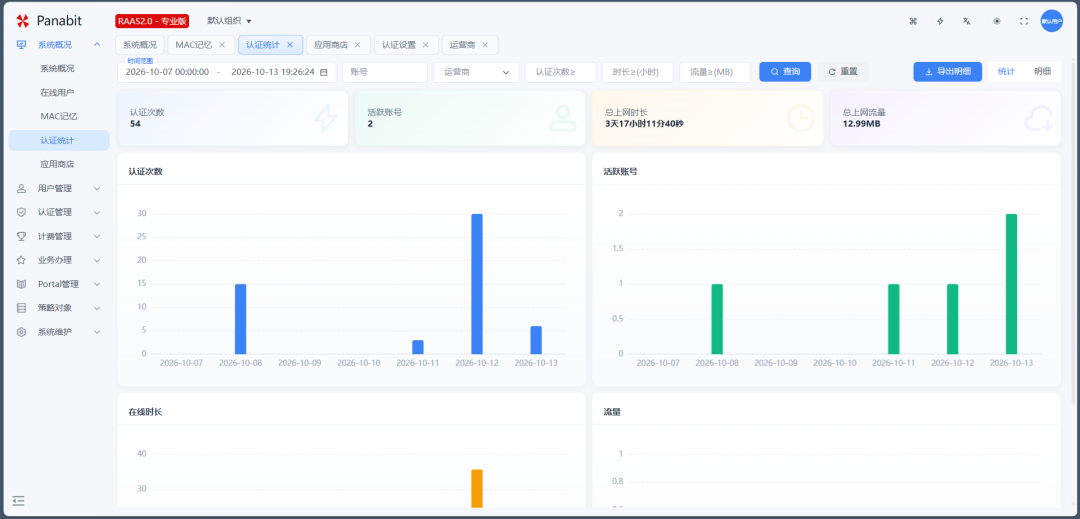Click the 查询 search button

[785, 72]
